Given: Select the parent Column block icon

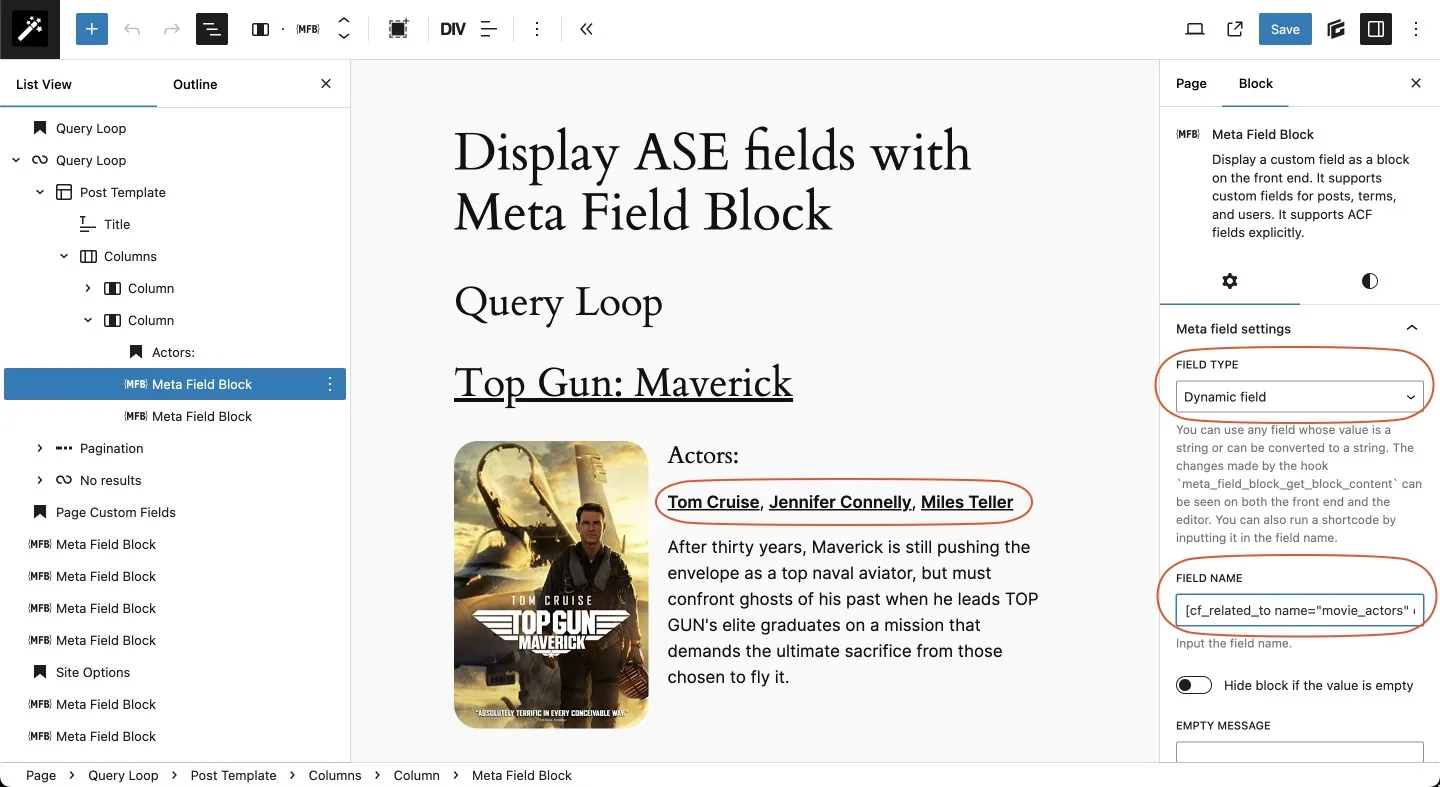Looking at the screenshot, I should [260, 29].
